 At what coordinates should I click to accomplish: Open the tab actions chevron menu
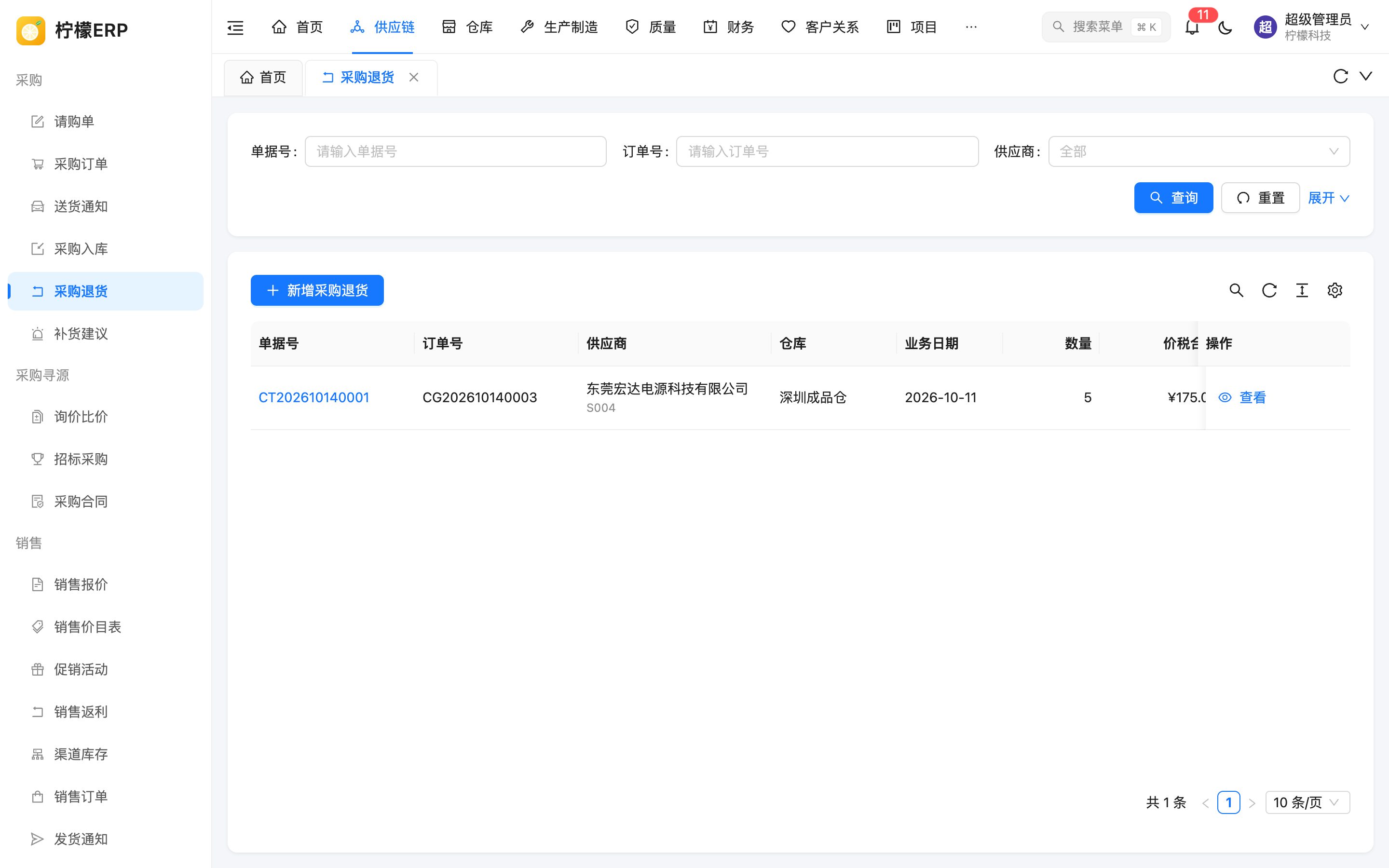click(1366, 76)
